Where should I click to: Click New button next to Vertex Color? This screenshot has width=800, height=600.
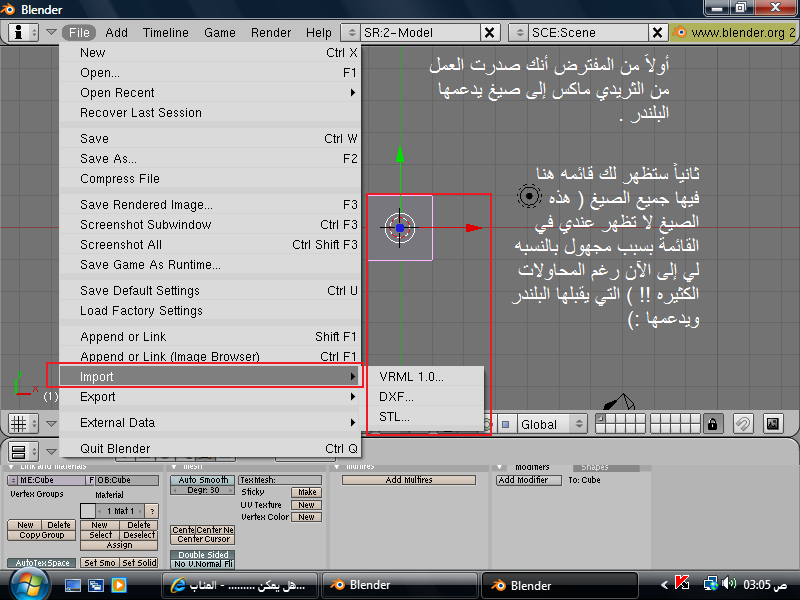tap(307, 517)
